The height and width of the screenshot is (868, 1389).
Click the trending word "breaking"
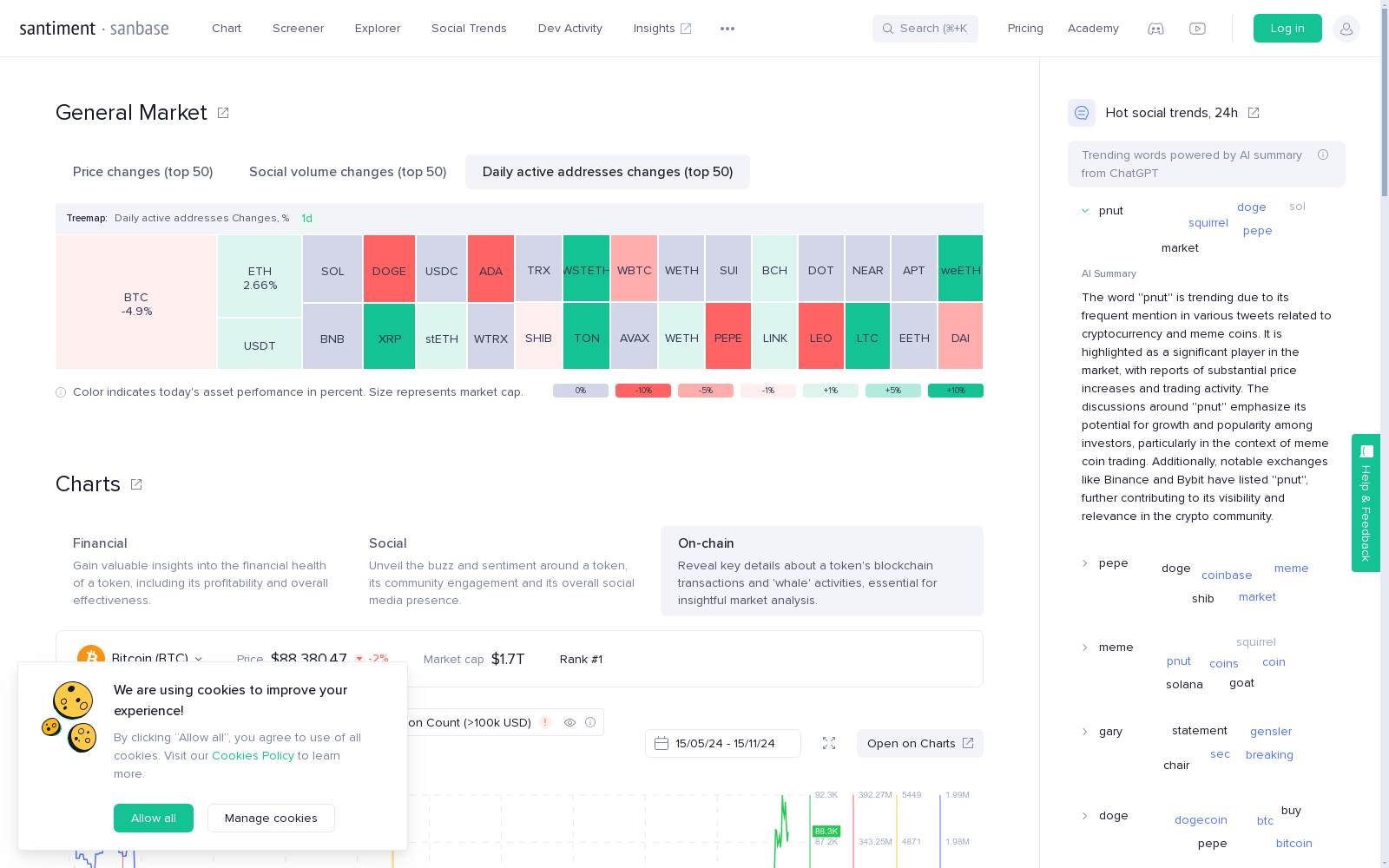(1269, 755)
